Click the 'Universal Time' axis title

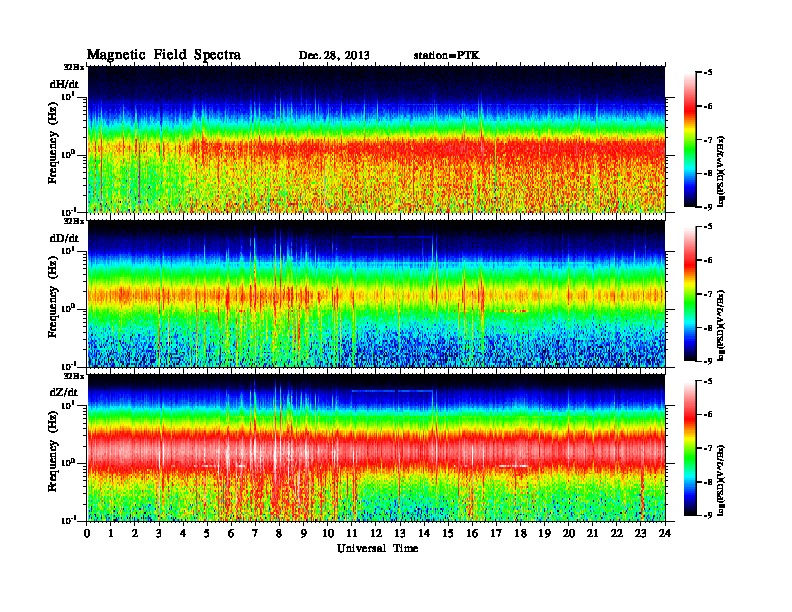point(377,548)
